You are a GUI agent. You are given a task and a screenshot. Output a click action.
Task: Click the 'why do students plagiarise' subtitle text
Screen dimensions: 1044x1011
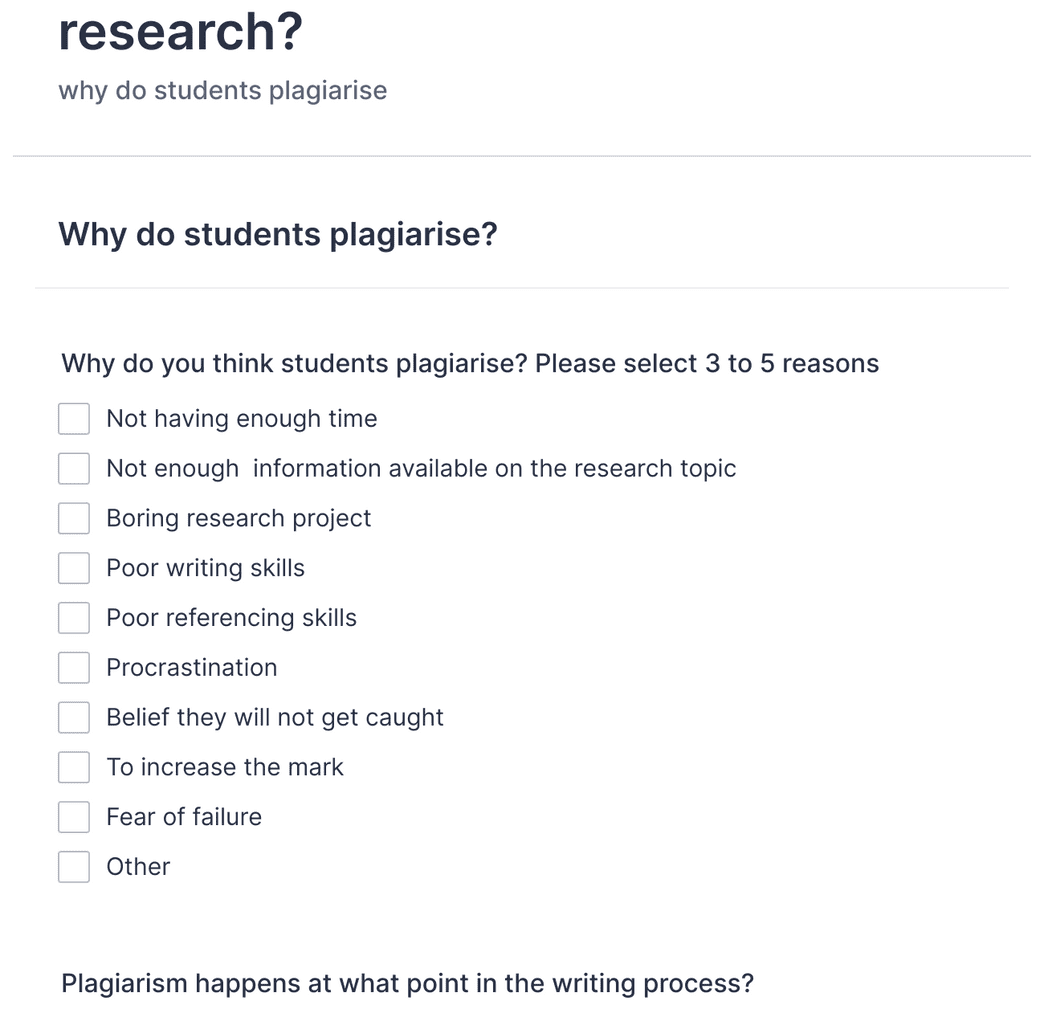pyautogui.click(x=222, y=90)
